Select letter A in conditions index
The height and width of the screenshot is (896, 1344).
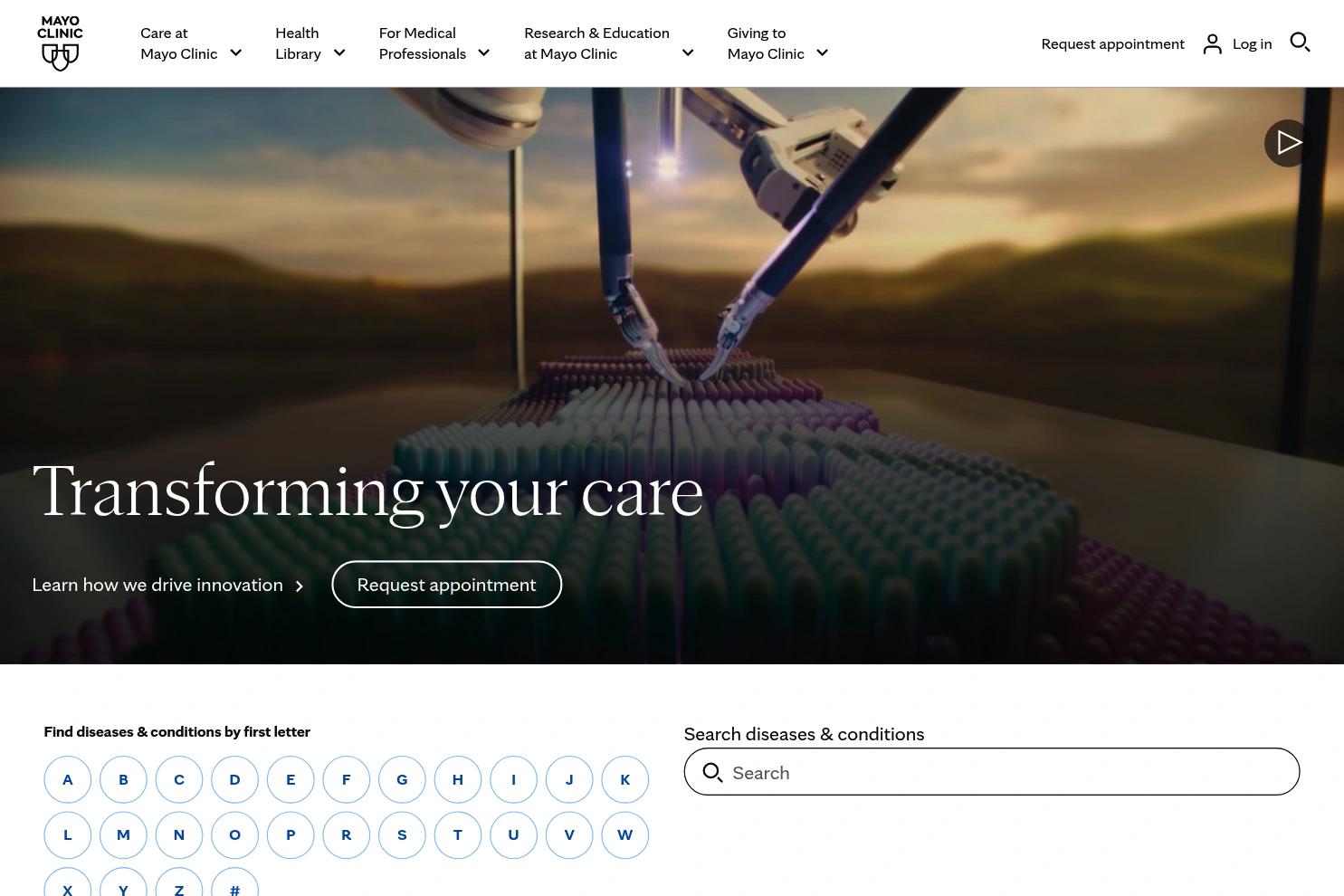pos(67,779)
